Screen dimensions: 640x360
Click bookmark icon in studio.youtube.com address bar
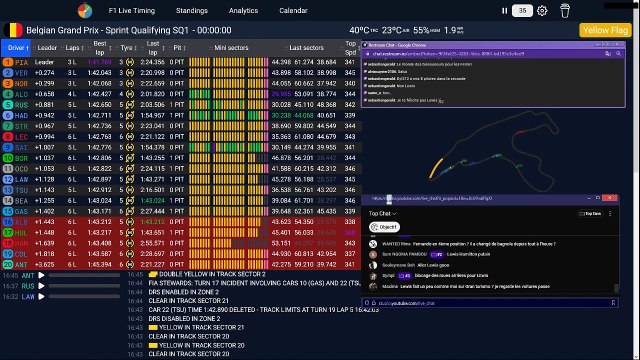pos(613,303)
